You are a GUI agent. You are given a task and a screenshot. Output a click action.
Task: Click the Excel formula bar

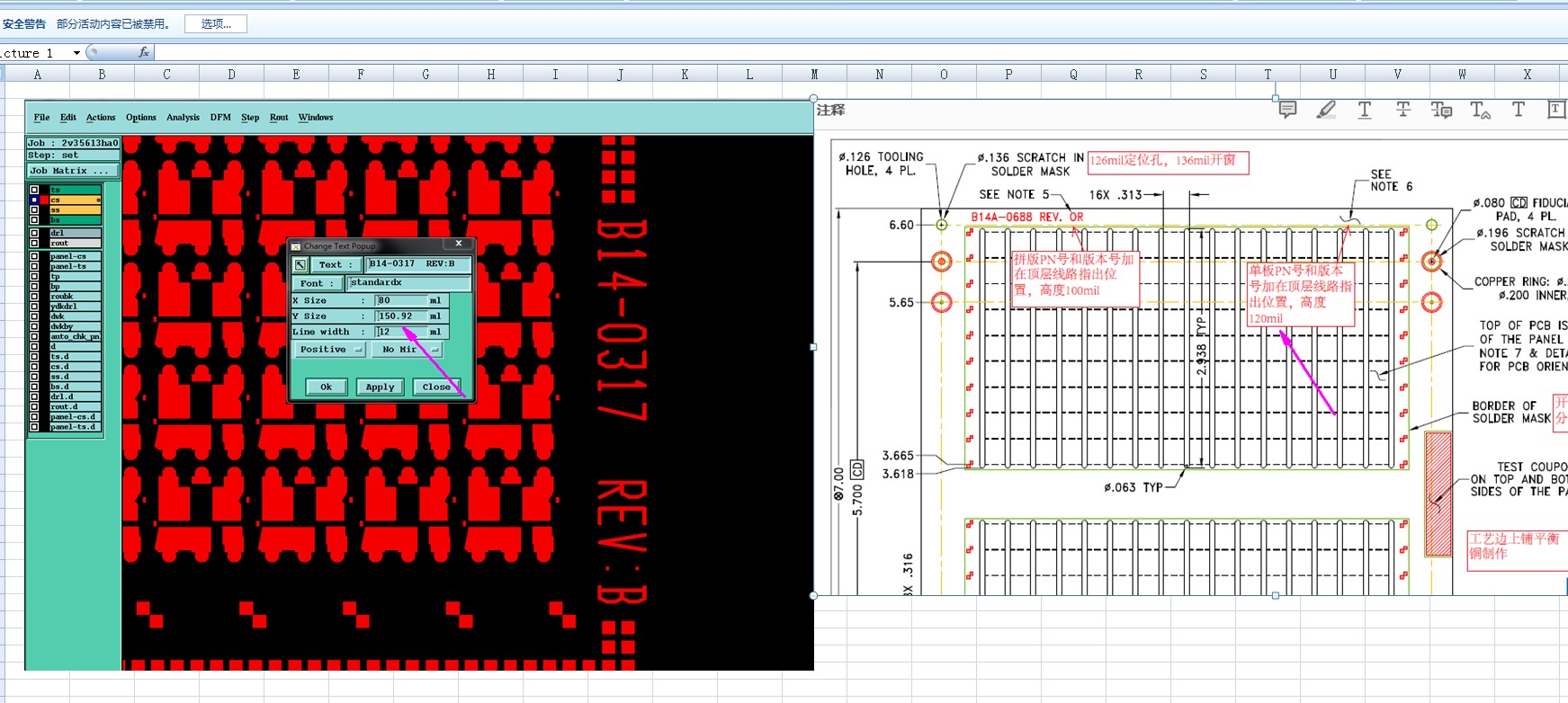[861, 53]
